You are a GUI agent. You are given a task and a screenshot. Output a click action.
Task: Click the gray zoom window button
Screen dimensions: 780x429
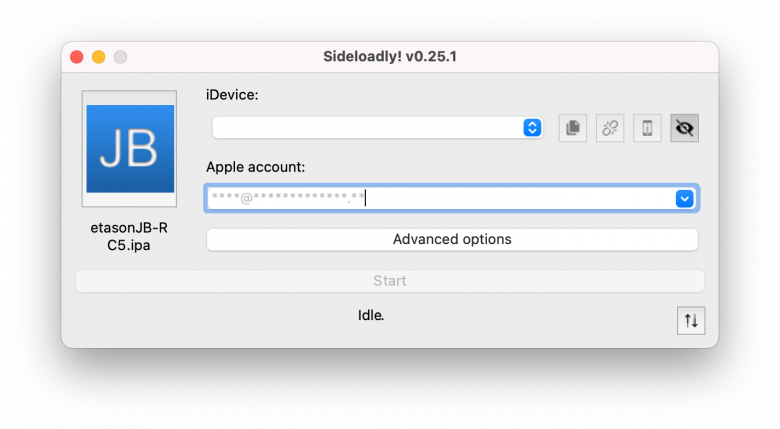(120, 57)
